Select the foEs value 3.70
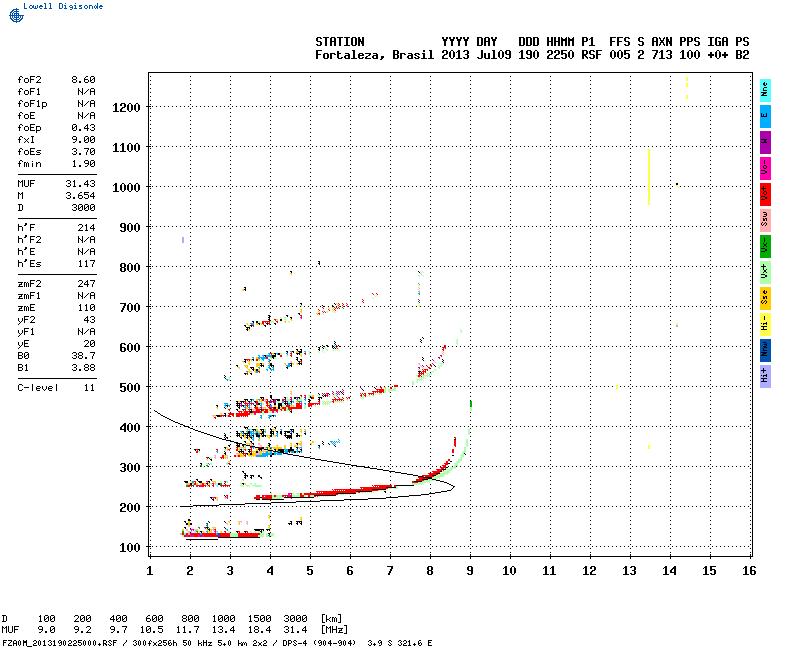Screen dimensions: 800x650 83,152
